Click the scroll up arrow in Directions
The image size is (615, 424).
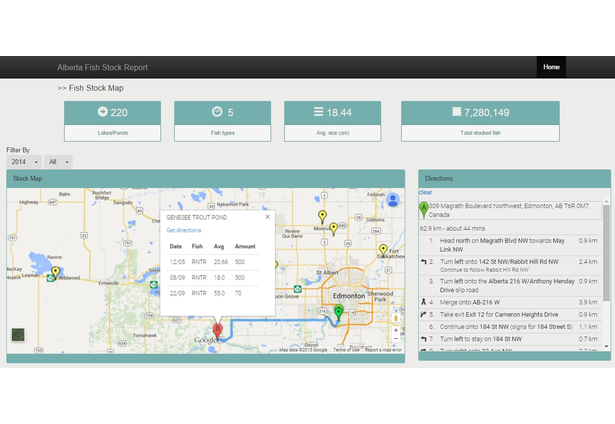point(606,201)
